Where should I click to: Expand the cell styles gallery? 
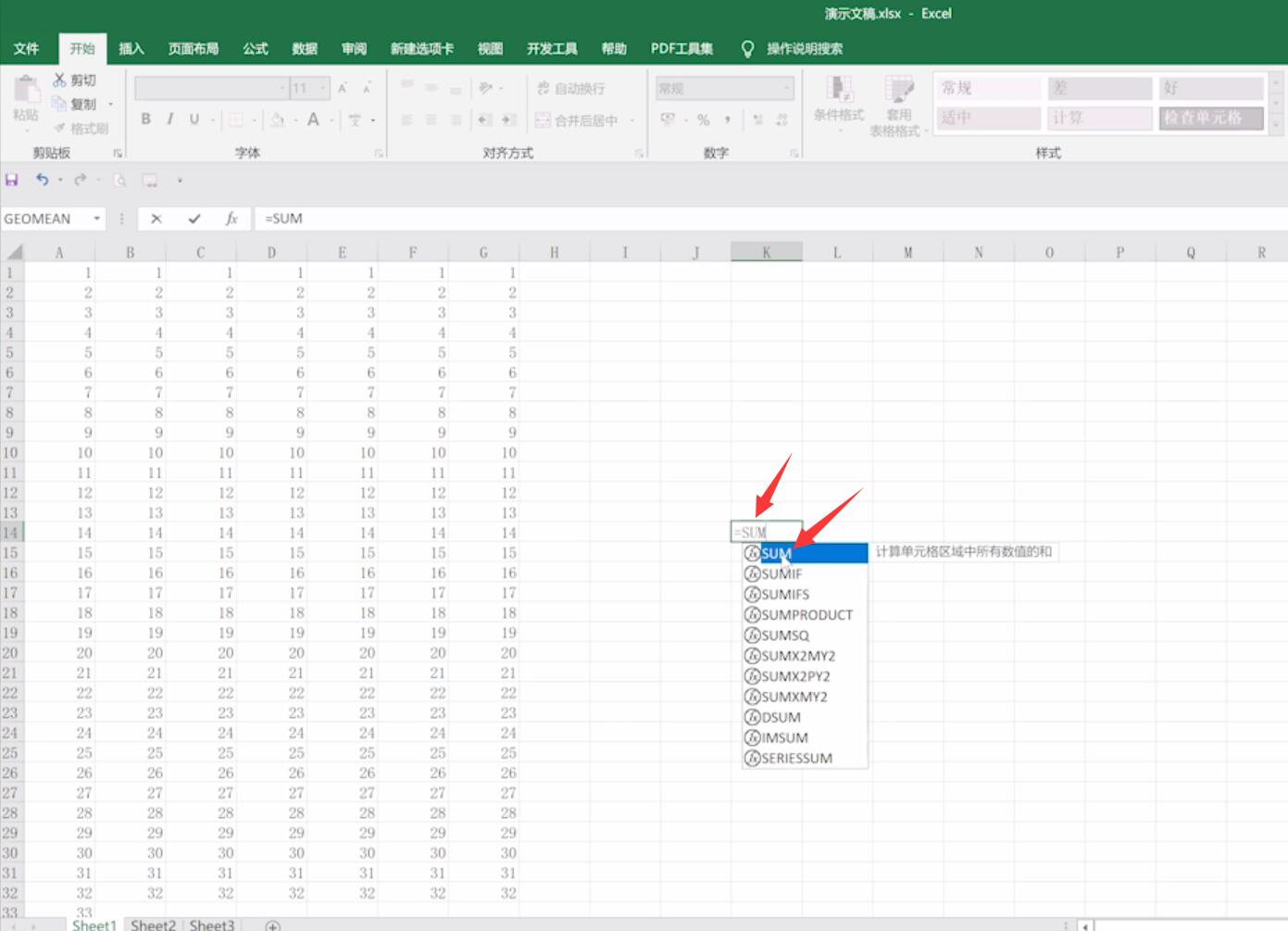[1276, 123]
